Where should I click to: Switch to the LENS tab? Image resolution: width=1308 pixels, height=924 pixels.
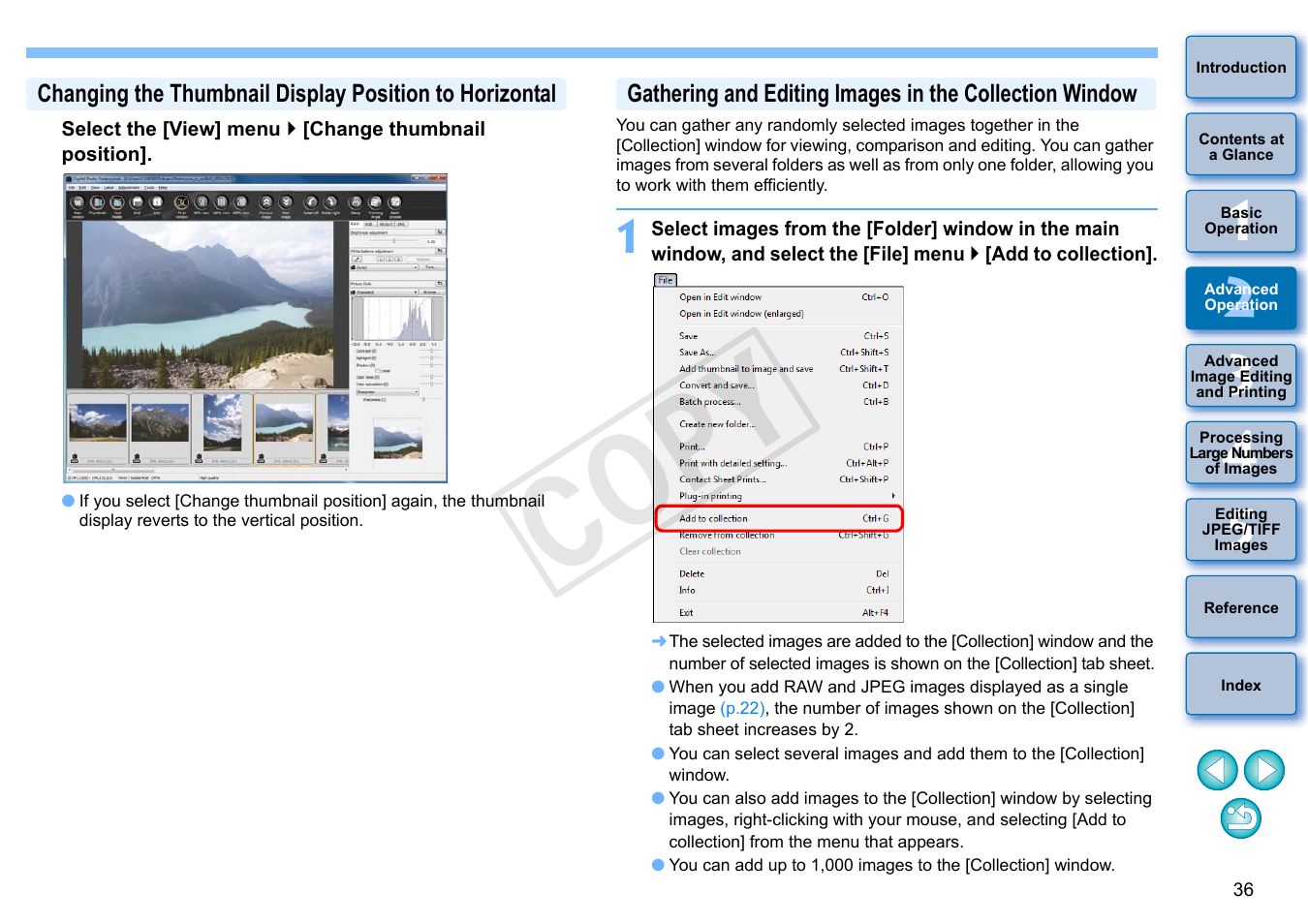[x=401, y=225]
